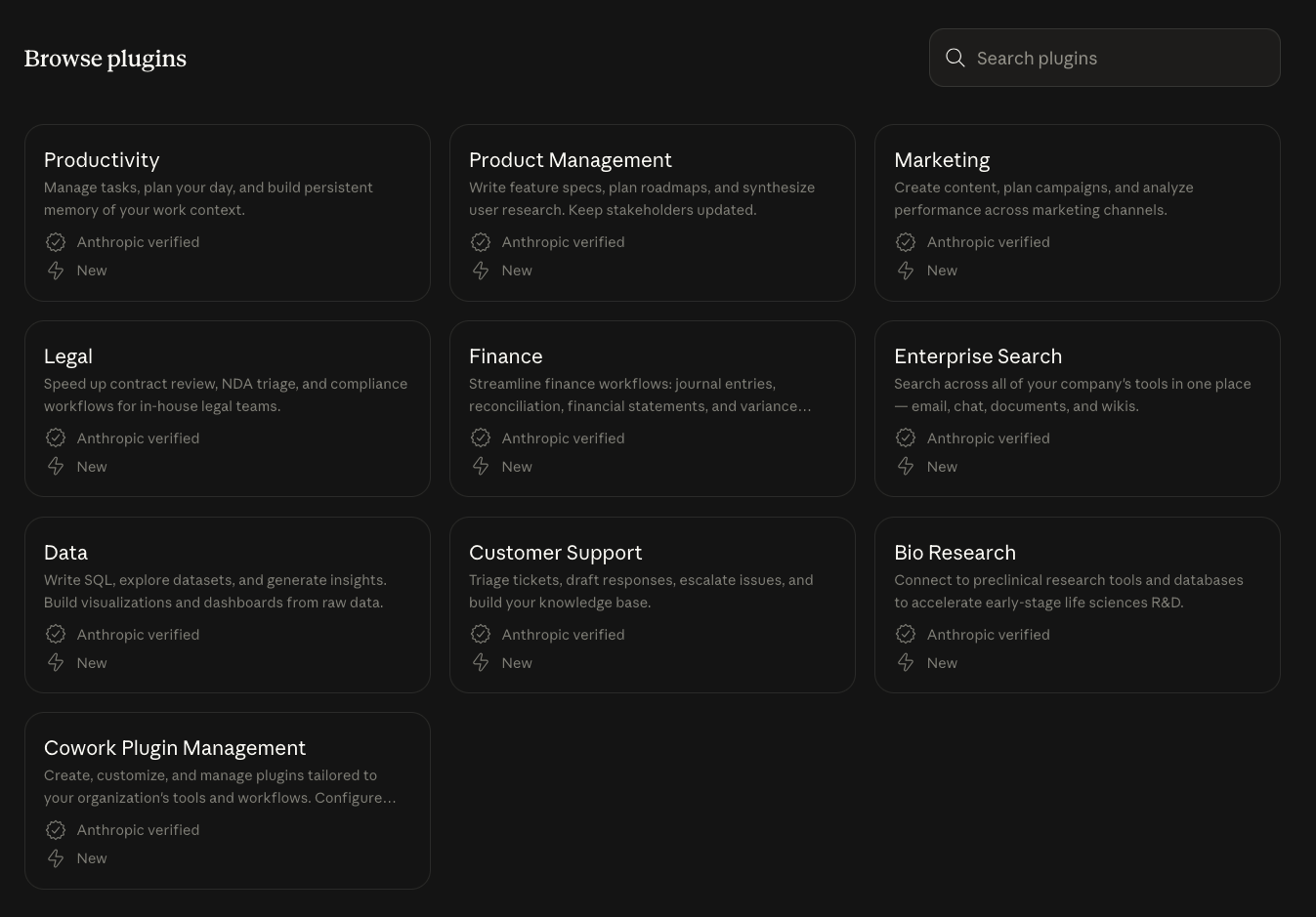Open the Enterprise Search plugin title
This screenshot has width=1316, height=917.
tap(977, 356)
